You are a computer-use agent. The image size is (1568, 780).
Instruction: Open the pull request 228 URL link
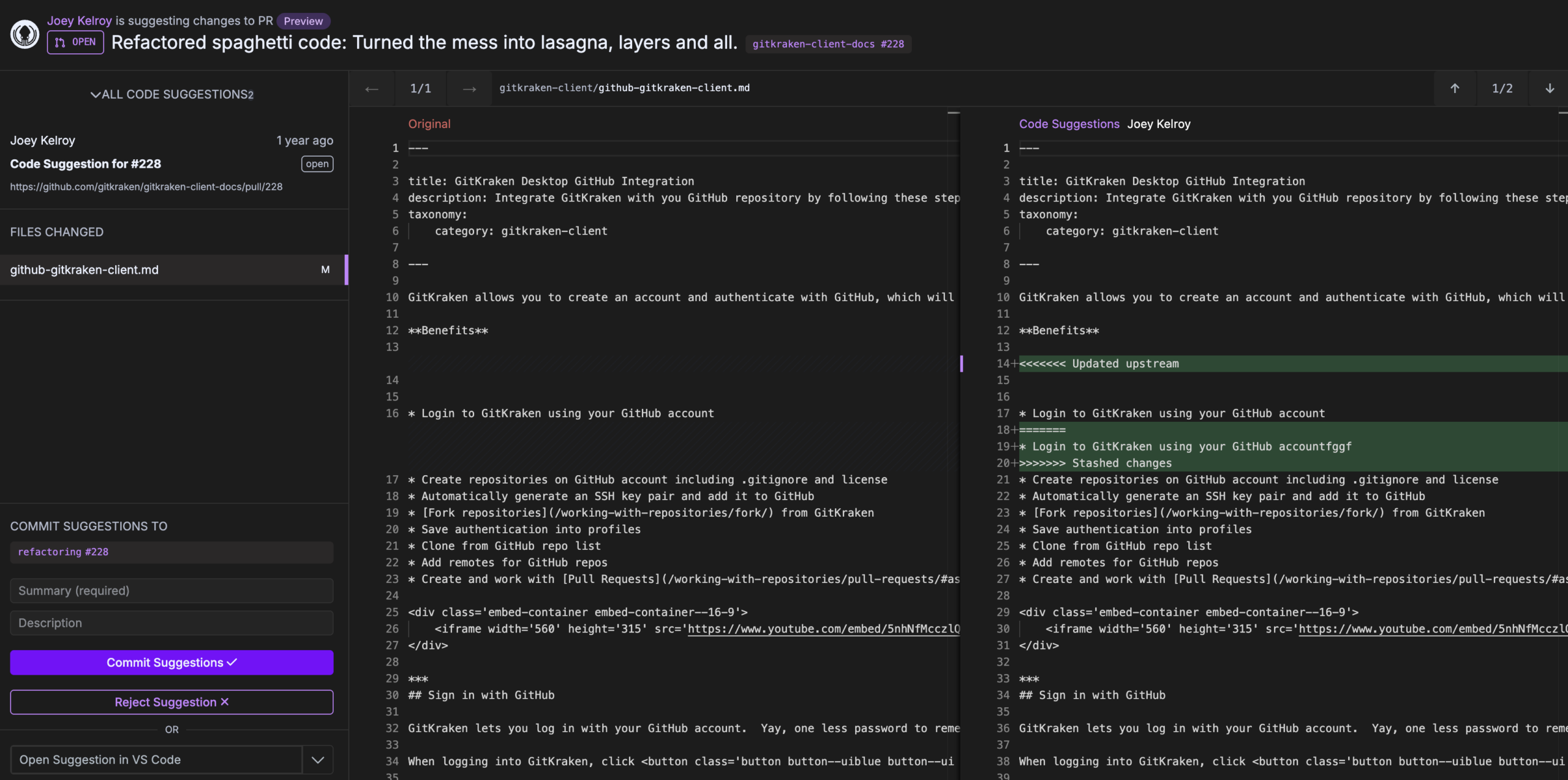tap(146, 186)
